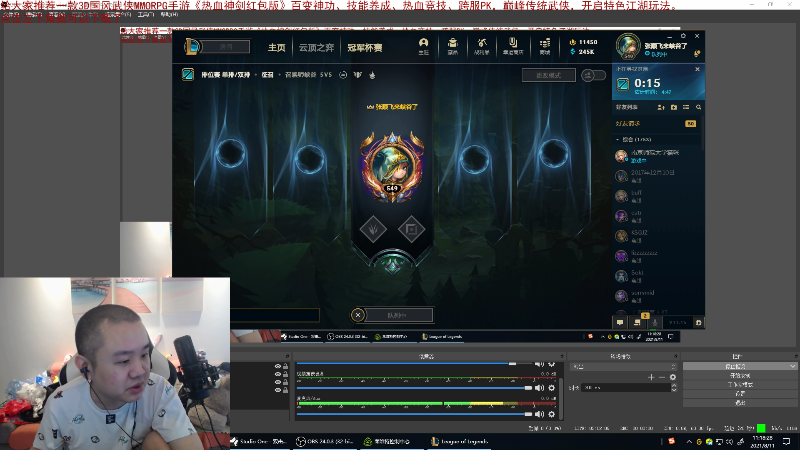Remove transition with the minus icon
800x450 pixels.
click(x=662, y=377)
